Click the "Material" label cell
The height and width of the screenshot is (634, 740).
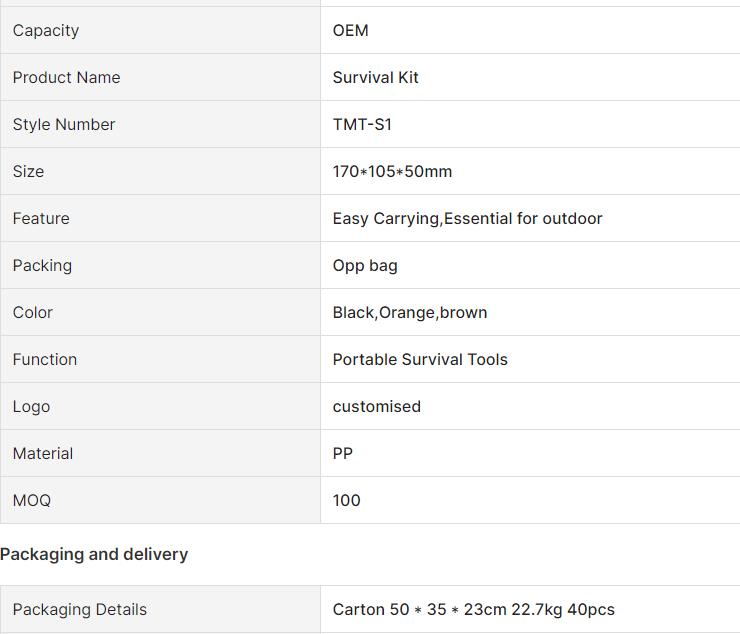tap(43, 453)
